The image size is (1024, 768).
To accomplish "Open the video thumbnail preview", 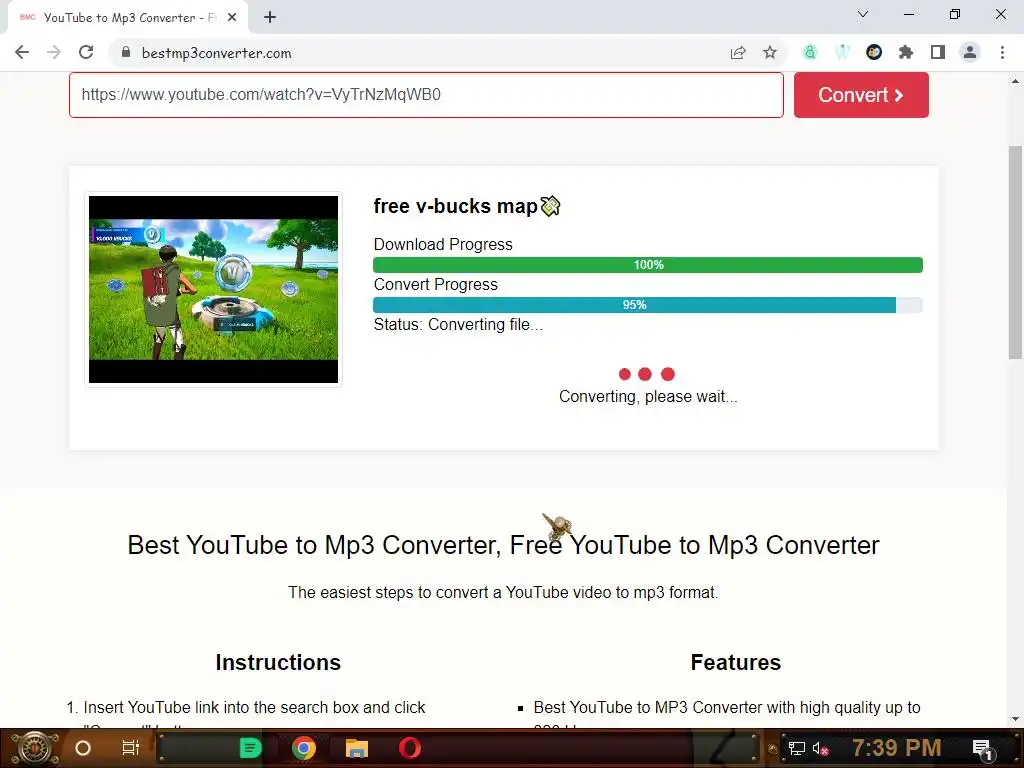I will pos(214,289).
